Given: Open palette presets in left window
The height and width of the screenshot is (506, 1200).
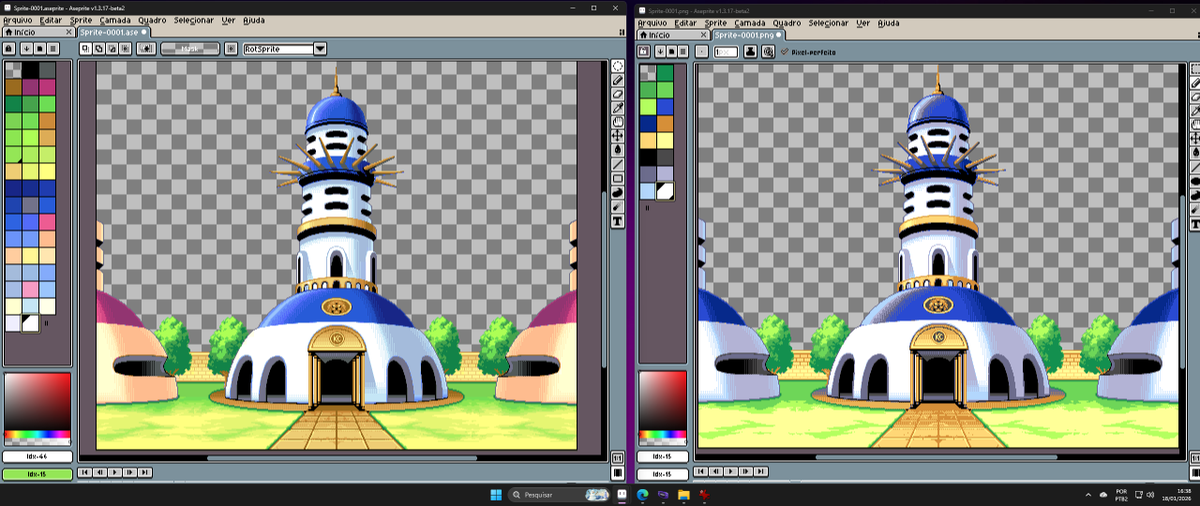Looking at the screenshot, I should click(39, 48).
